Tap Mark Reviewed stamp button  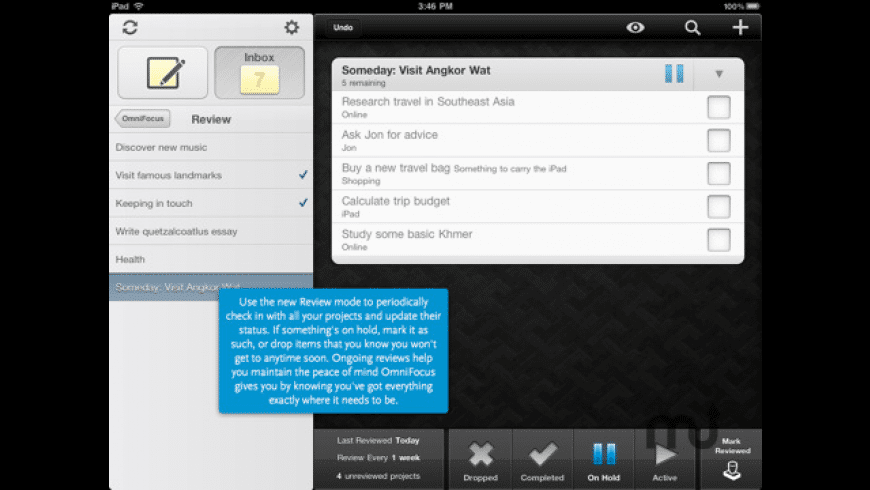(732, 460)
